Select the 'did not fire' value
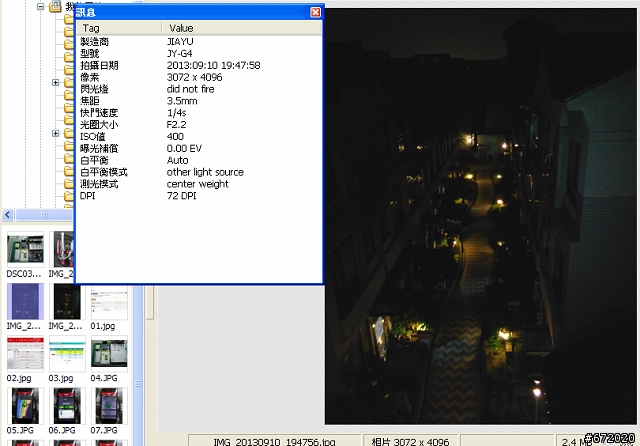 pyautogui.click(x=190, y=89)
